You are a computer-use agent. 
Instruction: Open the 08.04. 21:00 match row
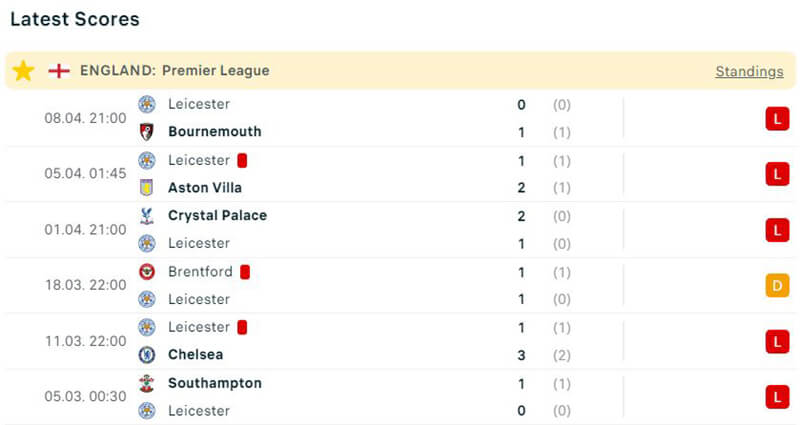point(85,118)
